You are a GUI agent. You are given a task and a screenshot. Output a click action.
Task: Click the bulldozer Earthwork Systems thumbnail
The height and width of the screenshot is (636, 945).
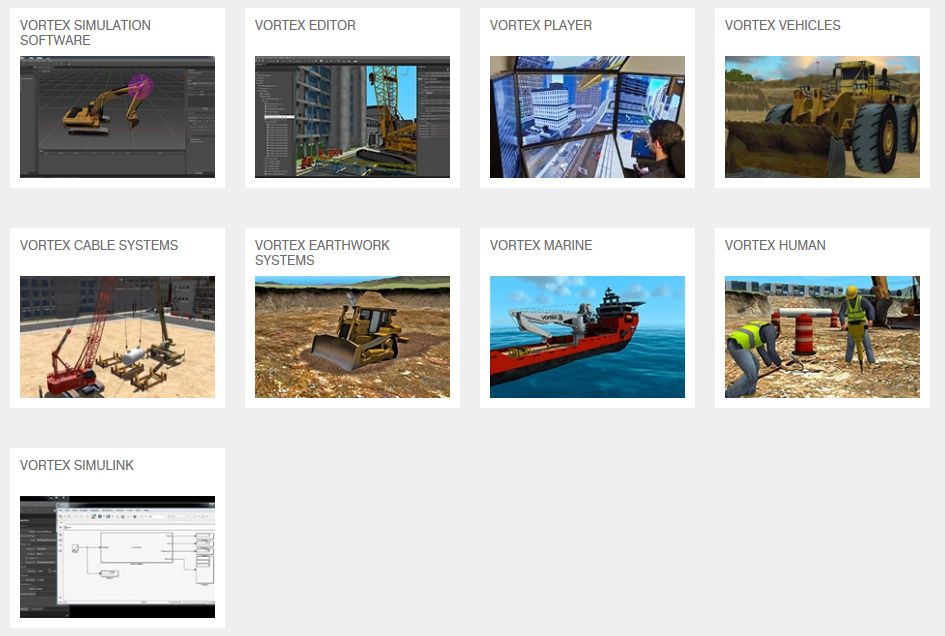coord(353,337)
